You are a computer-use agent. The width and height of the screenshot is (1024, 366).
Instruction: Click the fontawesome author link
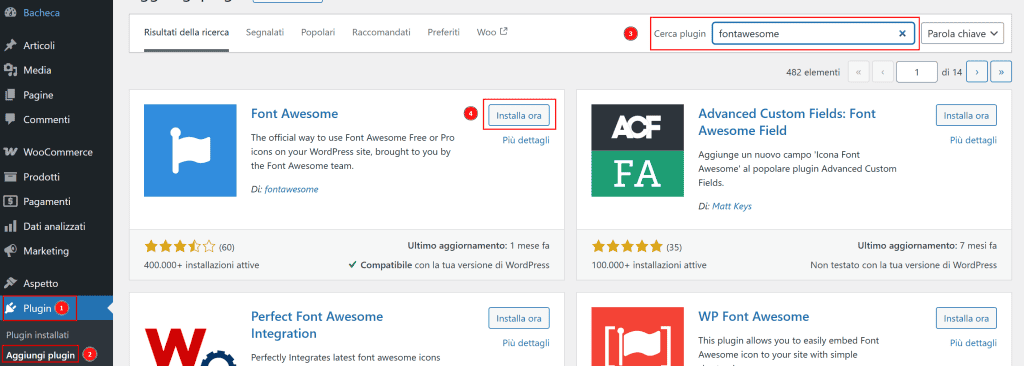coord(291,189)
